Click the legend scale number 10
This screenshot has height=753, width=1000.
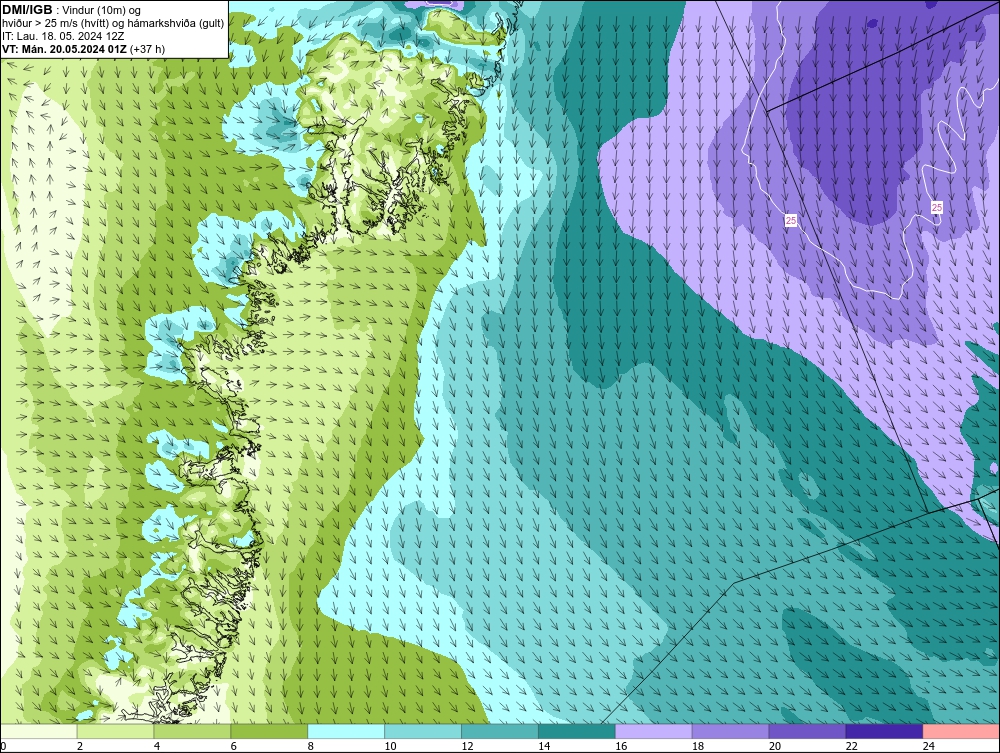[390, 746]
